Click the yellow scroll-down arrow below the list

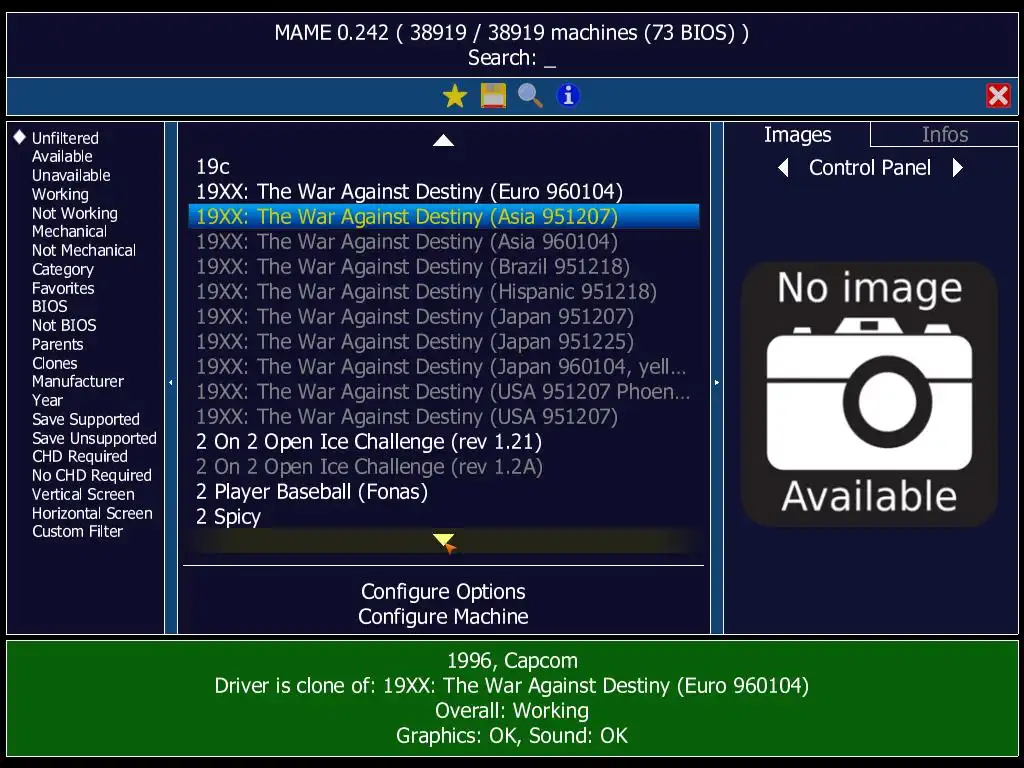click(x=443, y=540)
